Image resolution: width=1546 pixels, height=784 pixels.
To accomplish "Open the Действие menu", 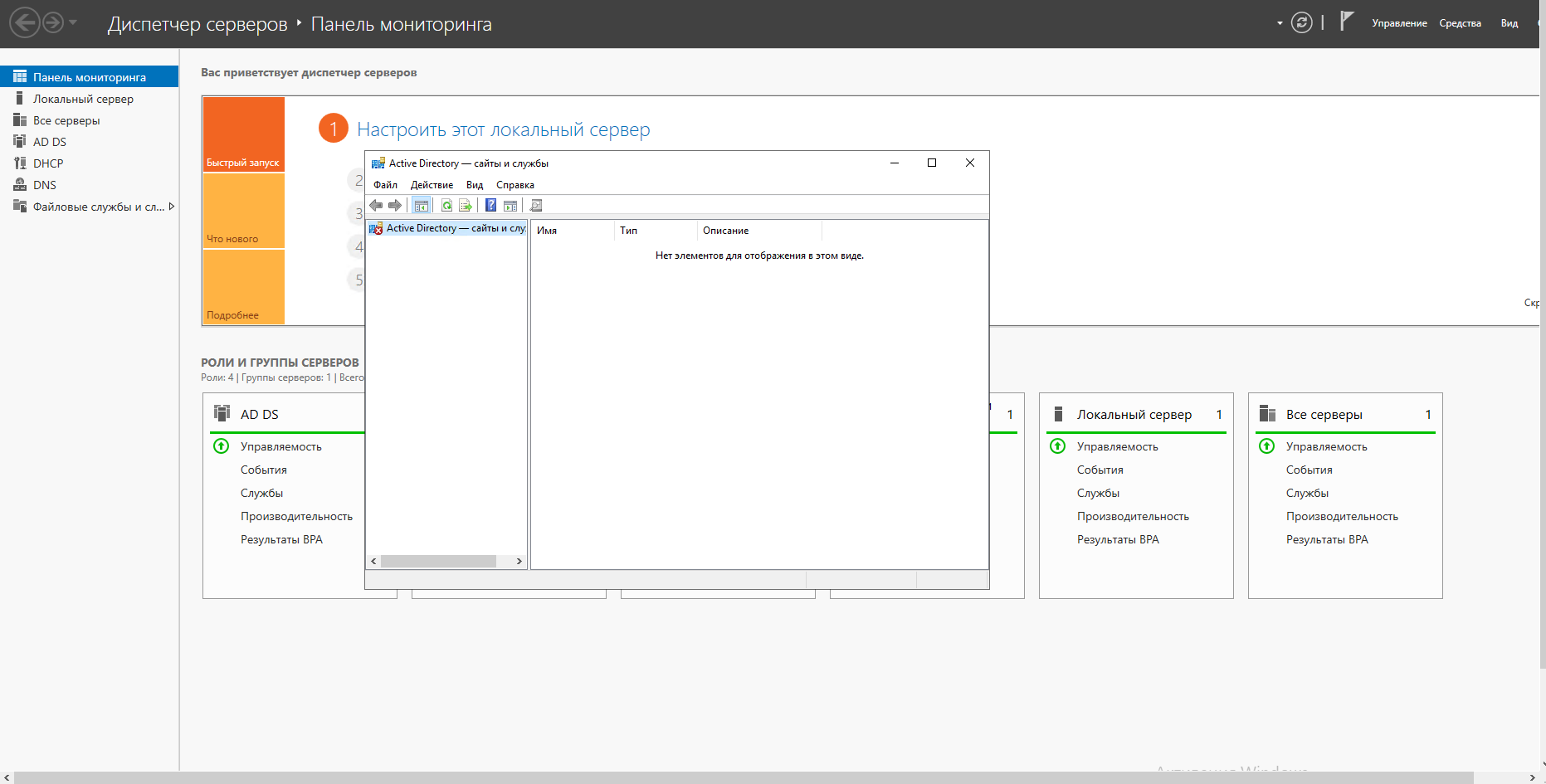I will tap(432, 185).
